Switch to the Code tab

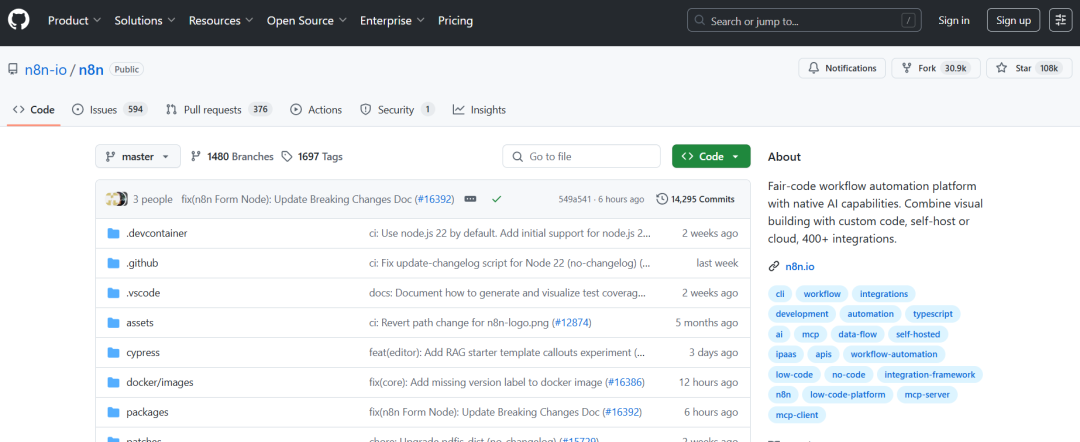pos(34,109)
